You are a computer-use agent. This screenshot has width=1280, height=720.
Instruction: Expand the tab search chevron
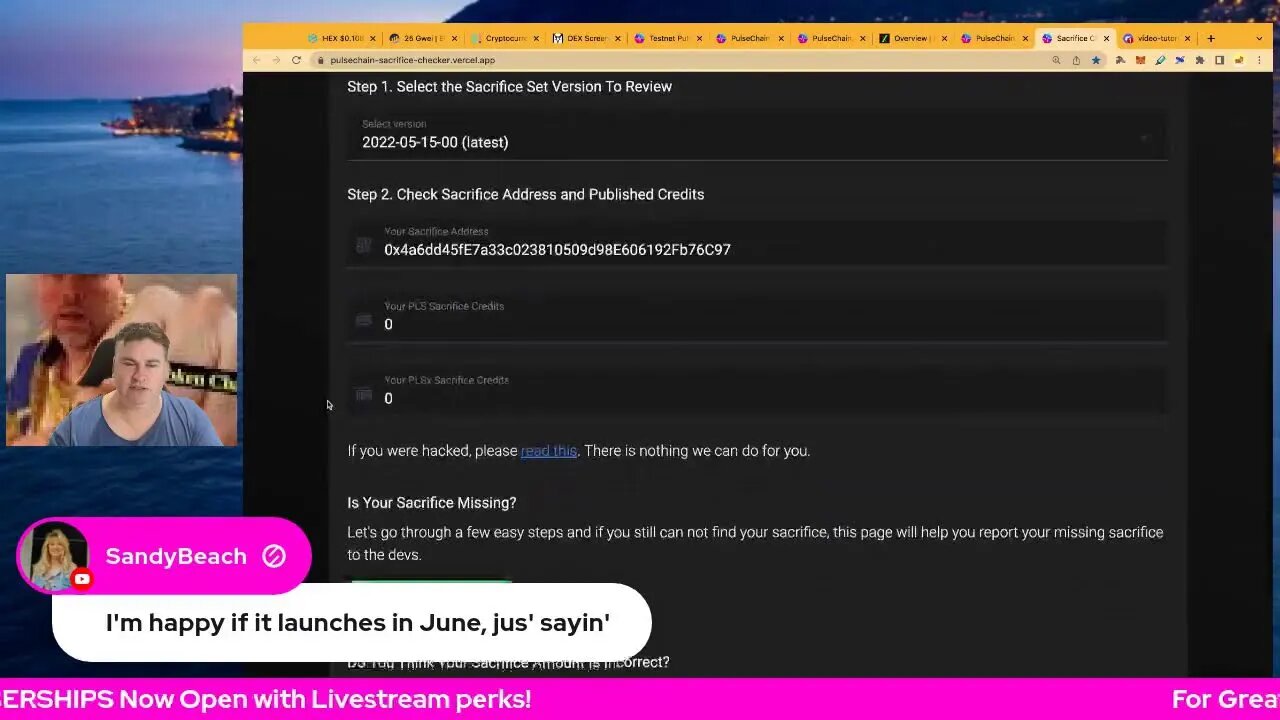[x=1260, y=38]
